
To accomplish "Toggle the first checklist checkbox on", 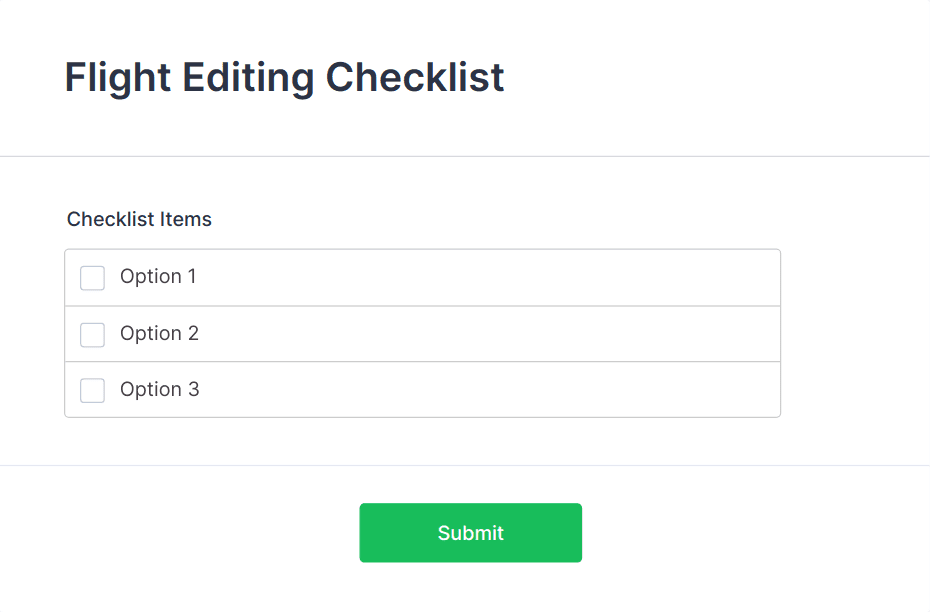I will click(x=92, y=277).
